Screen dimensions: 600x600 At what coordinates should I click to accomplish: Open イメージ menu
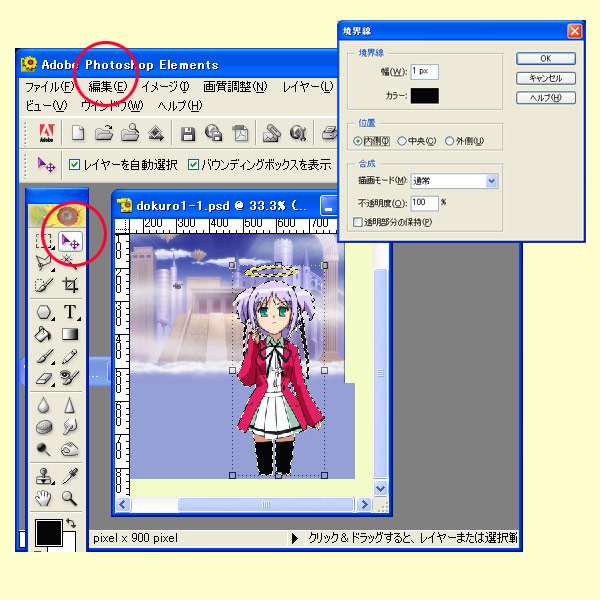coord(165,87)
